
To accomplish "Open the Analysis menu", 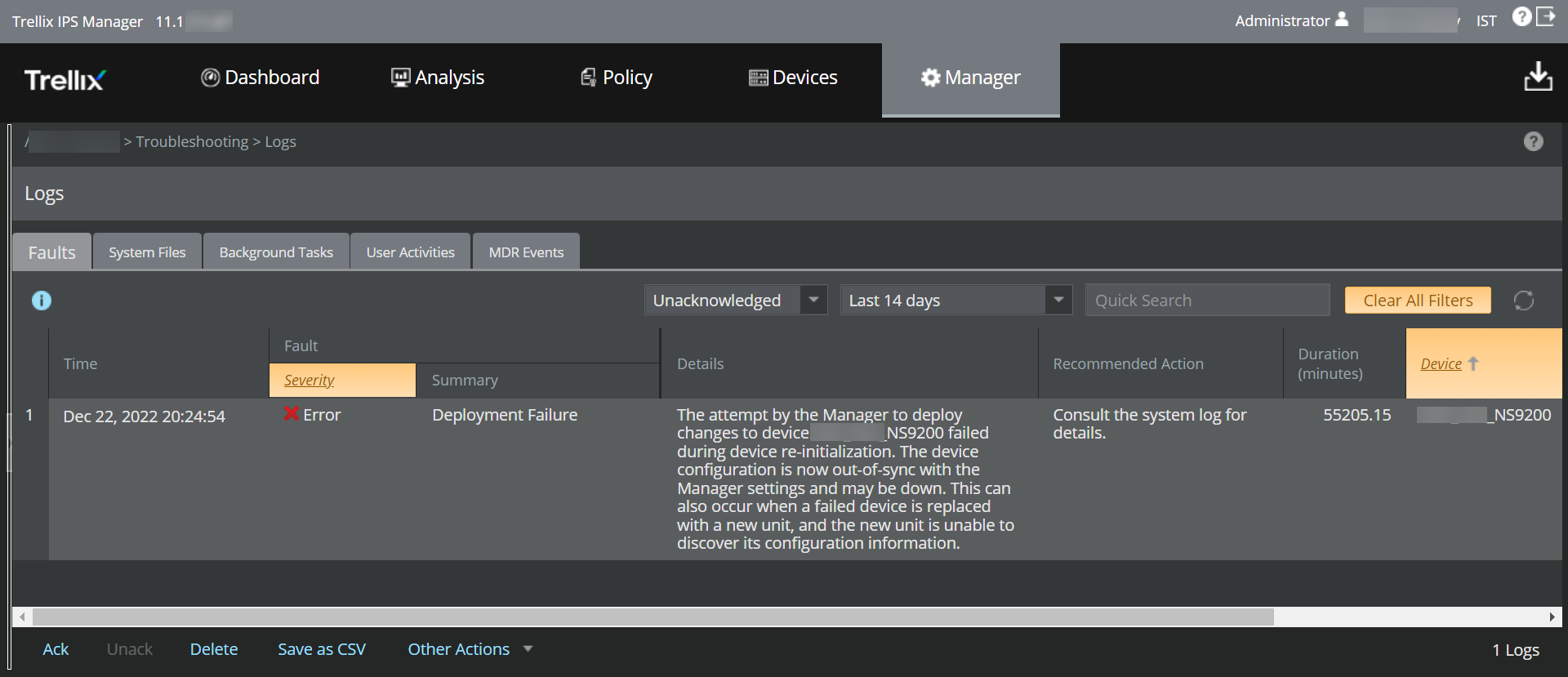I will coord(438,78).
